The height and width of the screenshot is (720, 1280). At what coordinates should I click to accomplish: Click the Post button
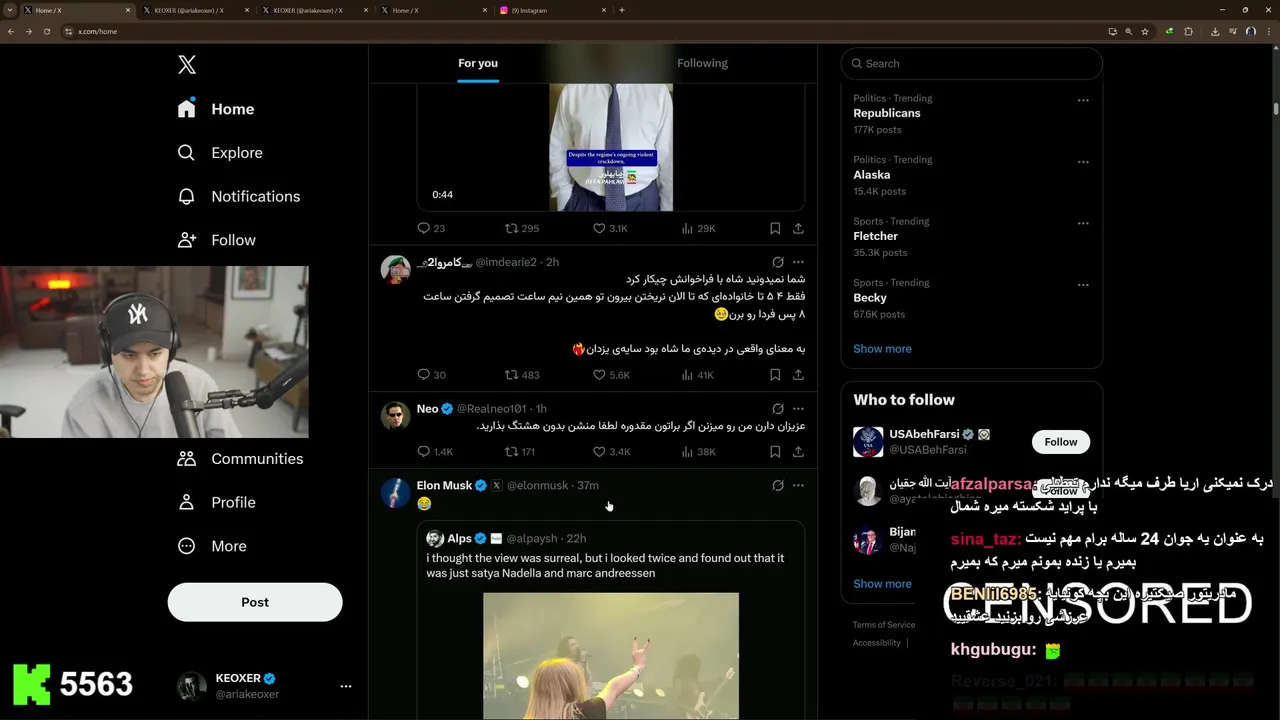click(x=255, y=602)
